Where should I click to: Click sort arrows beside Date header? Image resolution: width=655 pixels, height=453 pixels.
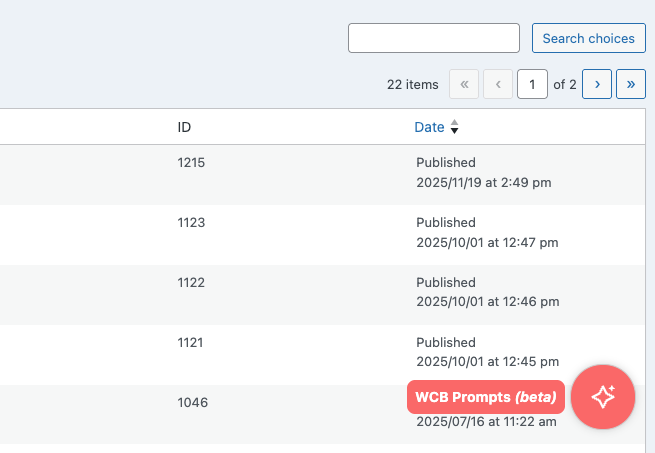454,127
